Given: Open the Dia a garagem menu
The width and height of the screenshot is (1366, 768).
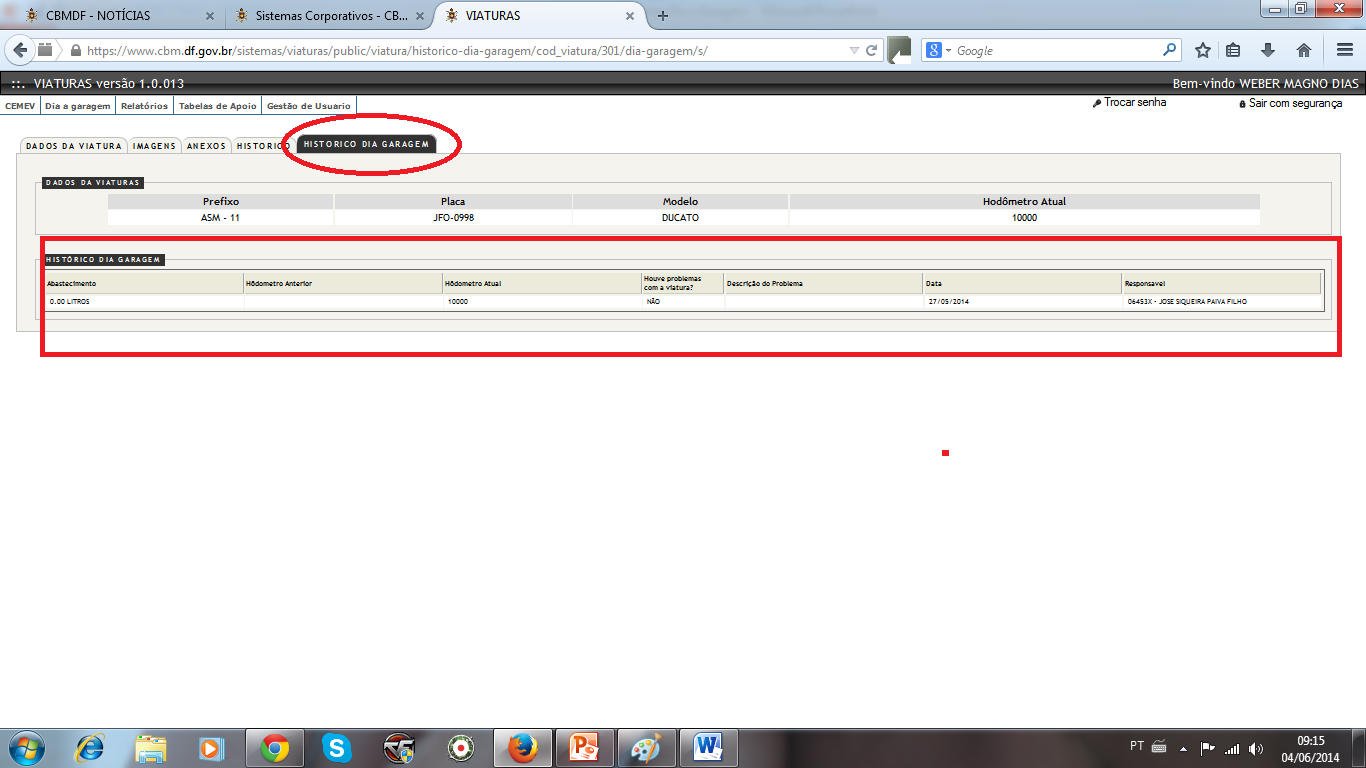Looking at the screenshot, I should point(78,106).
